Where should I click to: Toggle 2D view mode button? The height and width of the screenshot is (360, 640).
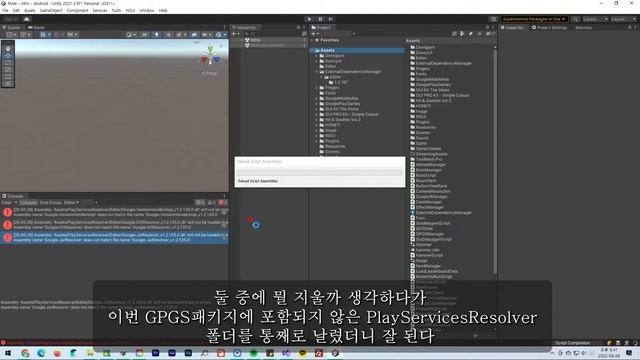point(144,35)
